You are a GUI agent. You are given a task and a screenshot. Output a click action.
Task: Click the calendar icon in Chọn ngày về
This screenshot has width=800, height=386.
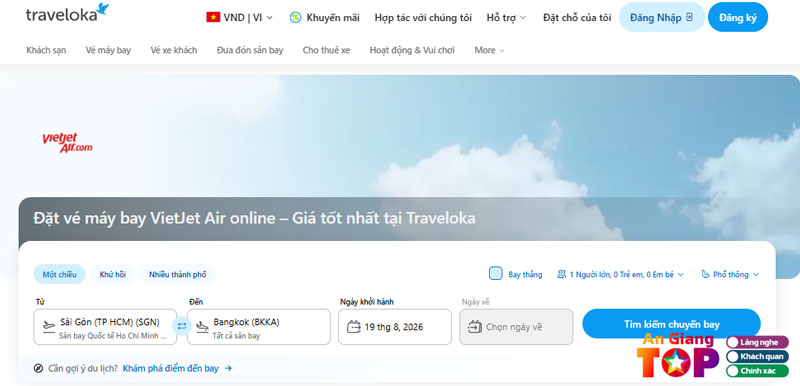(474, 327)
